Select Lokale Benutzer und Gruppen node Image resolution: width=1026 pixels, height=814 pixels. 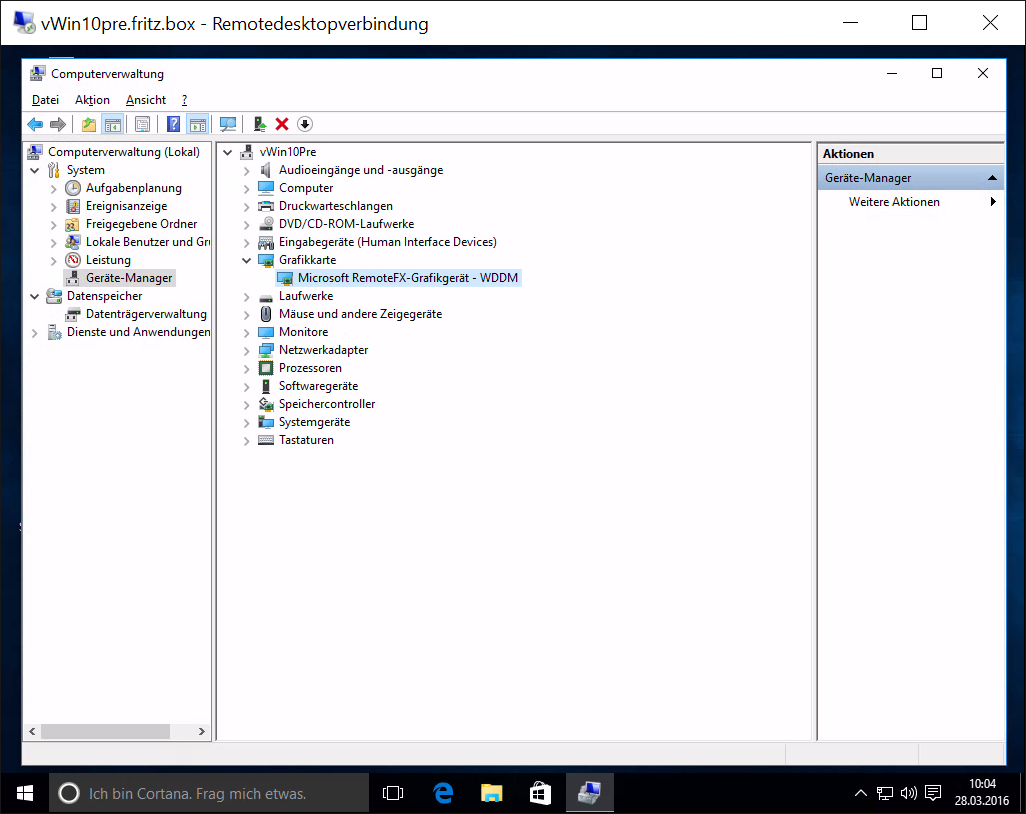[148, 242]
